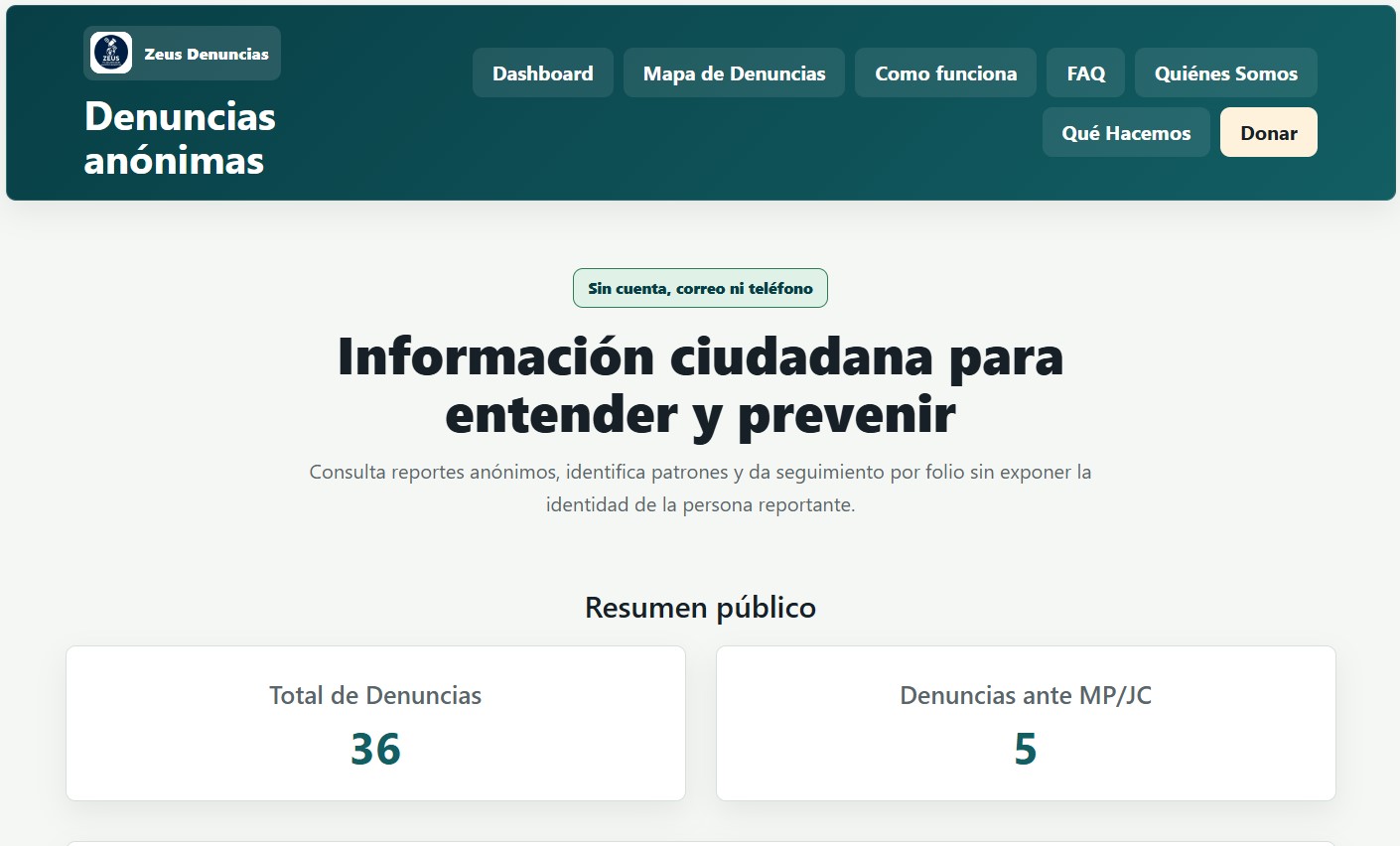This screenshot has width=1400, height=846.
Task: Navigate to Qué Hacemos
Action: click(1126, 133)
